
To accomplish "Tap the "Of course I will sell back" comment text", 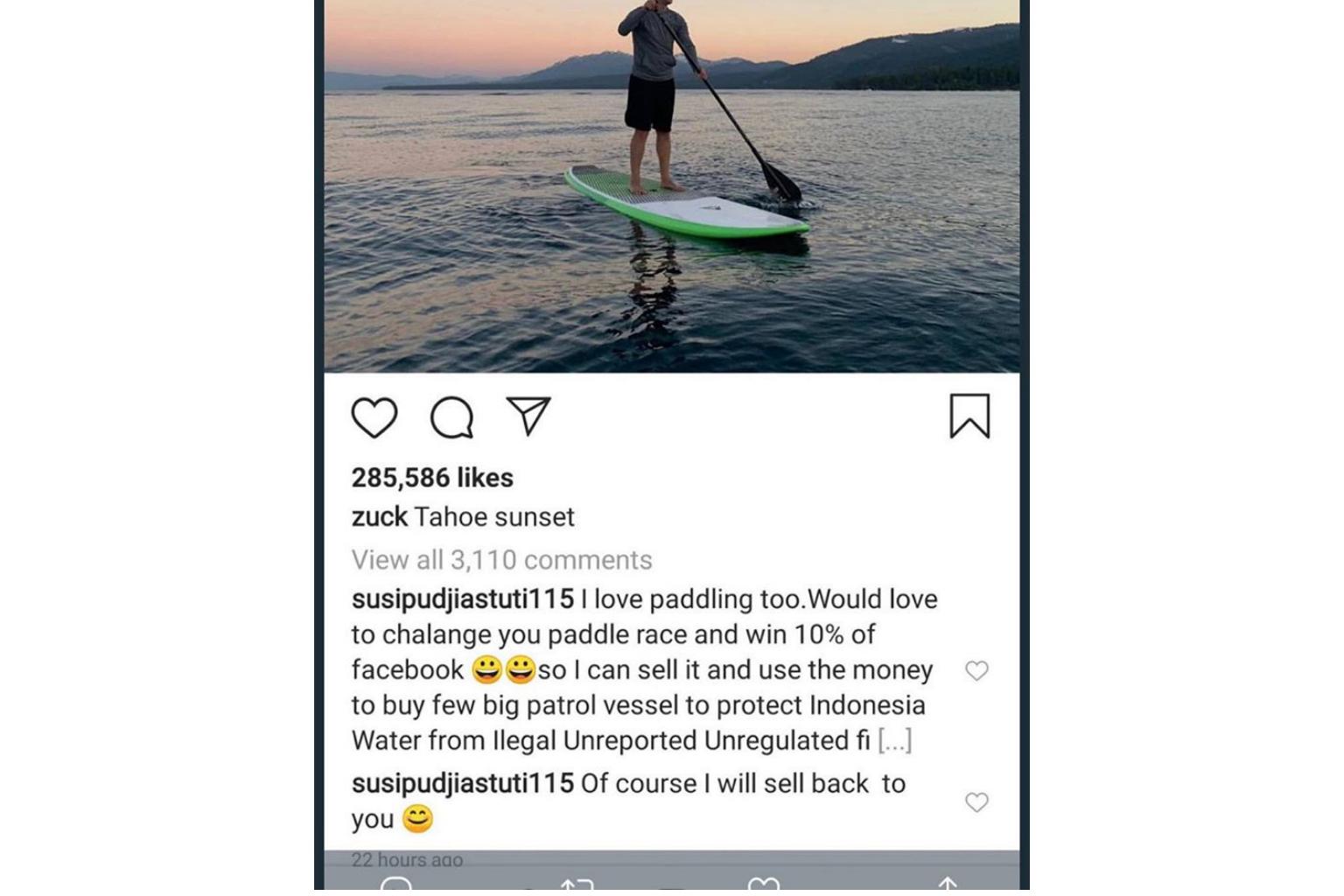I will pos(743,784).
